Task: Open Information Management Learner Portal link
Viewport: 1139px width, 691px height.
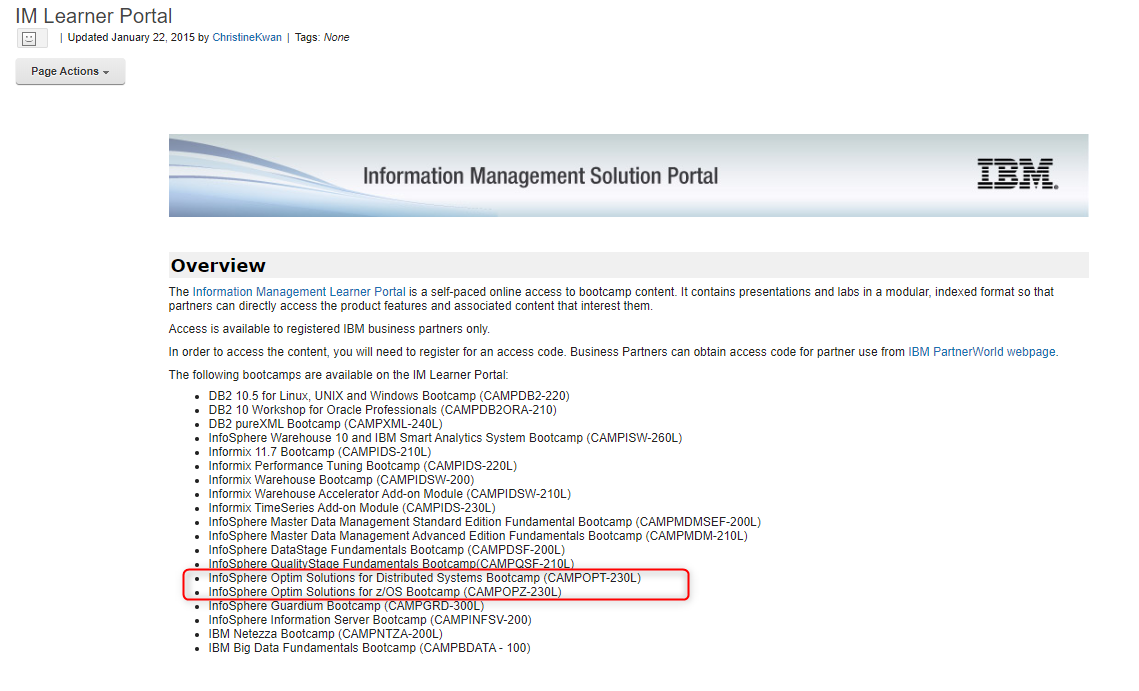Action: coord(299,291)
